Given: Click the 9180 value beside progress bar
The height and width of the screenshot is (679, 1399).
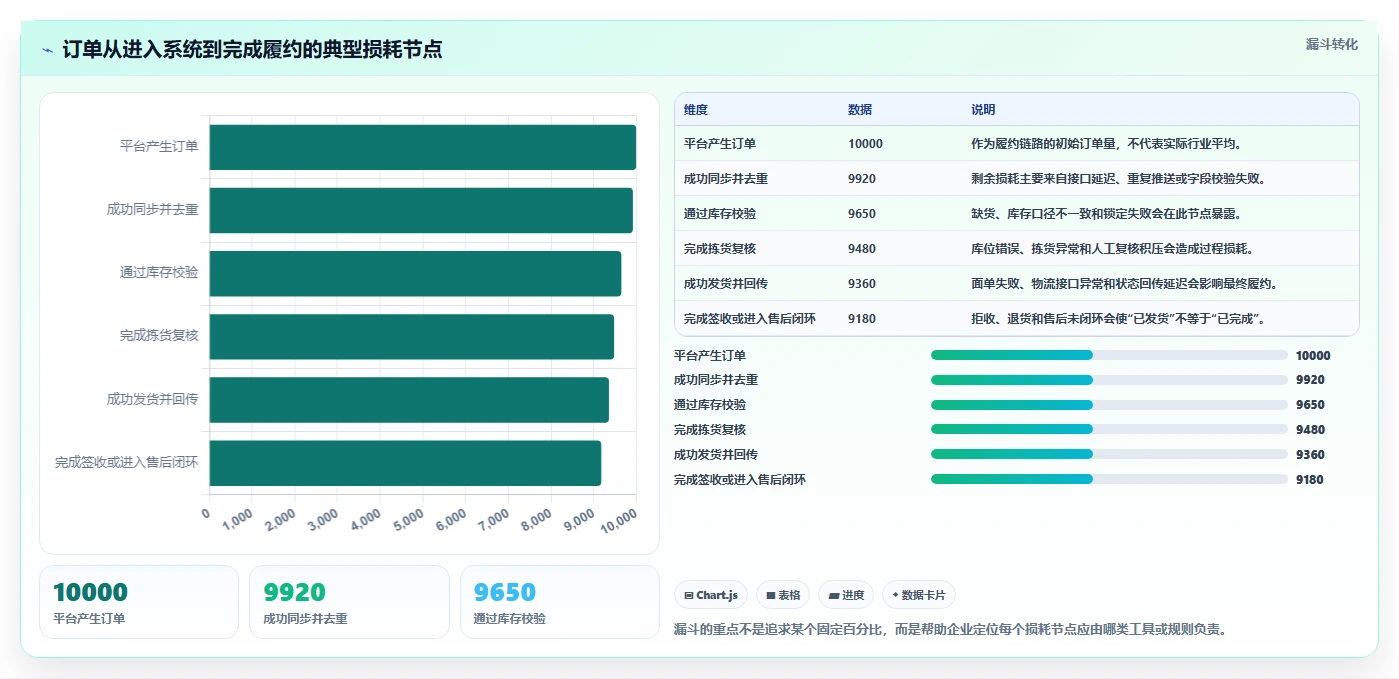Looking at the screenshot, I should point(1310,480).
